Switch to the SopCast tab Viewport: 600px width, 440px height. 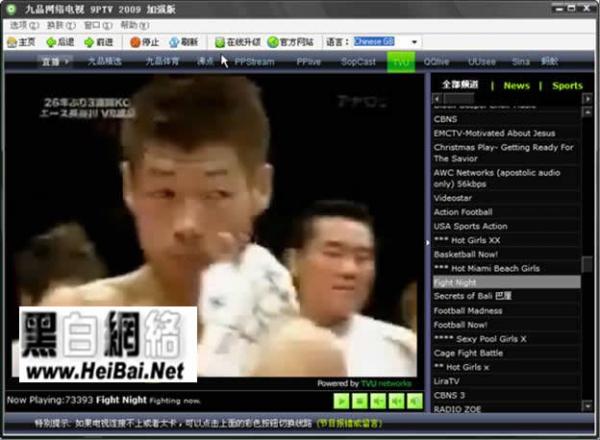coord(358,62)
